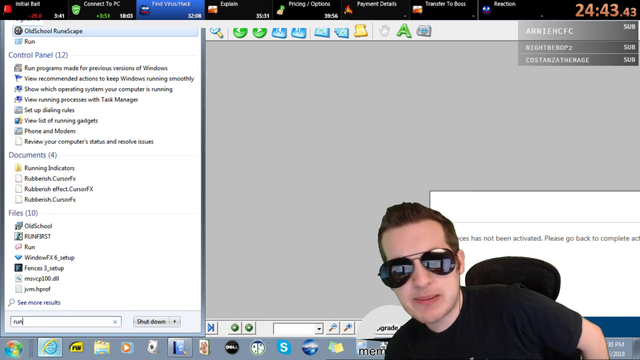This screenshot has height=360, width=640.
Task: Open the jvm.hprof file
Action: [37, 289]
